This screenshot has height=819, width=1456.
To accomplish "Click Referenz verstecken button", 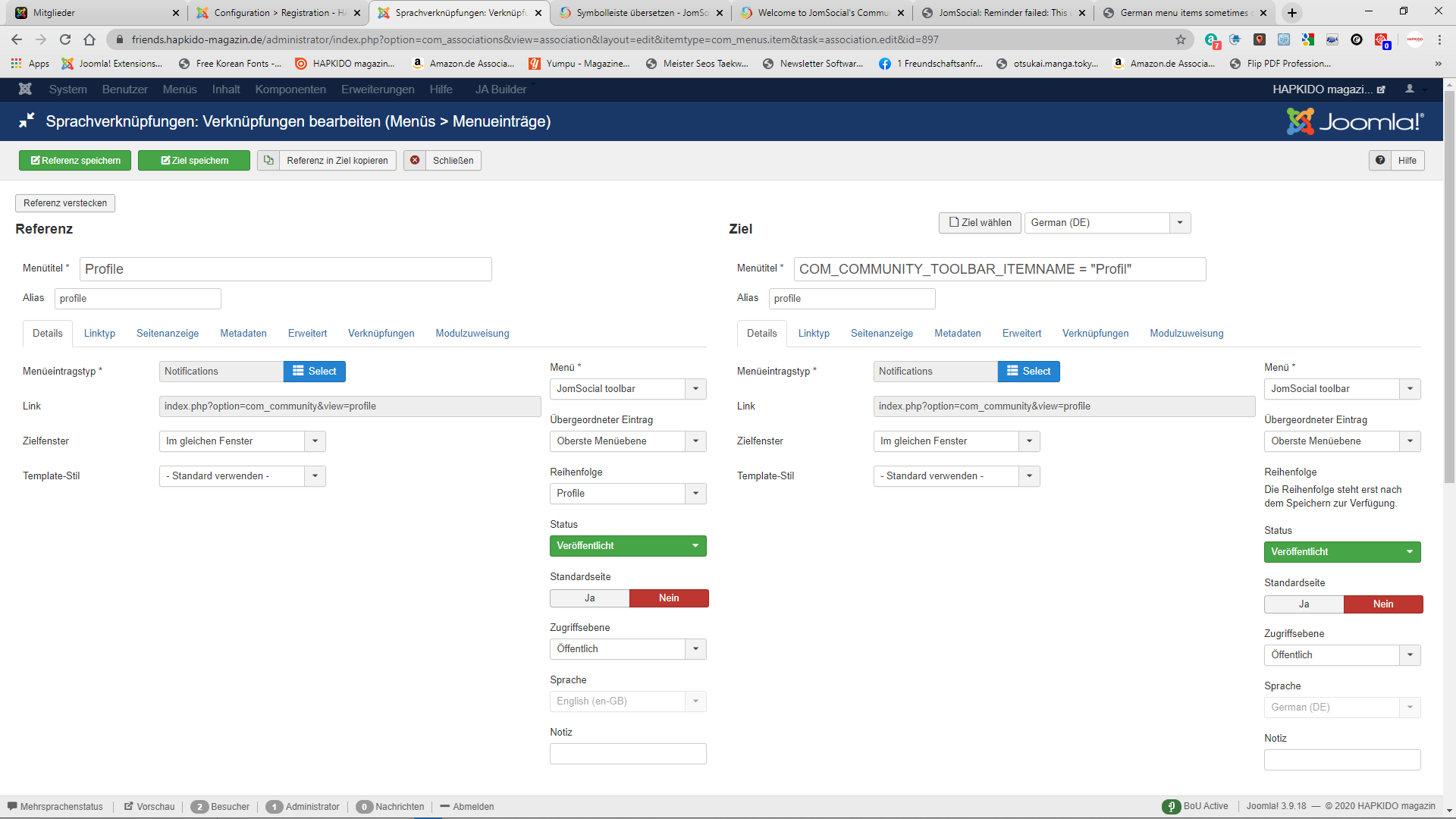I will (65, 203).
